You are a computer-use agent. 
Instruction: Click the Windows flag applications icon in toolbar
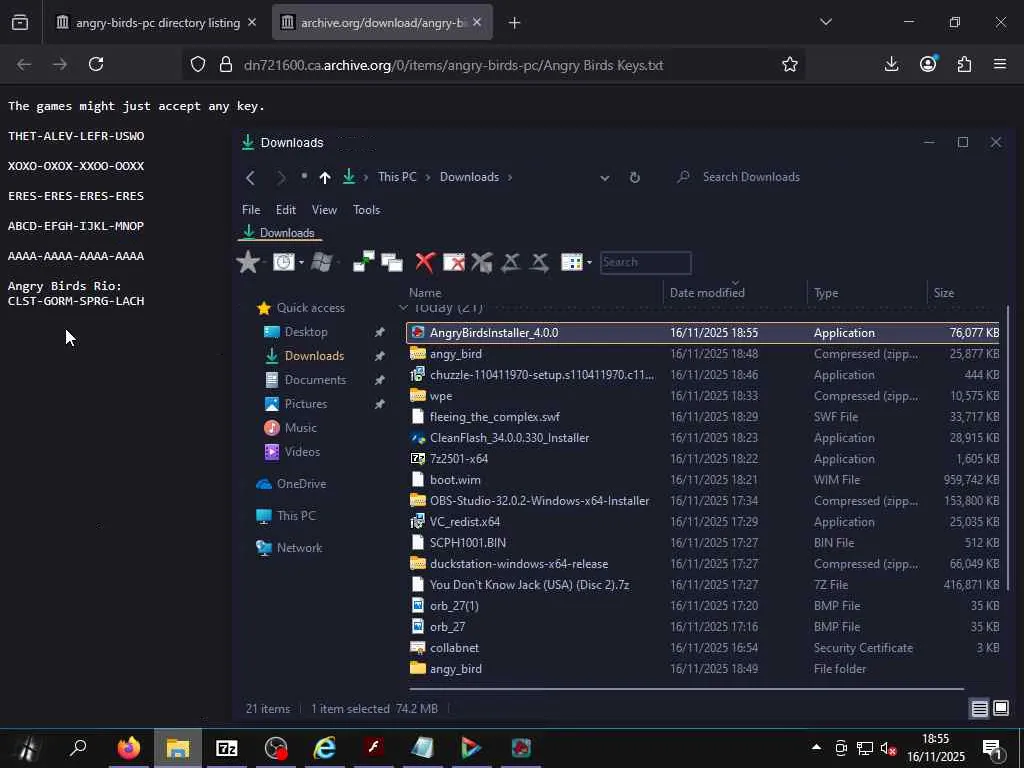tap(321, 262)
